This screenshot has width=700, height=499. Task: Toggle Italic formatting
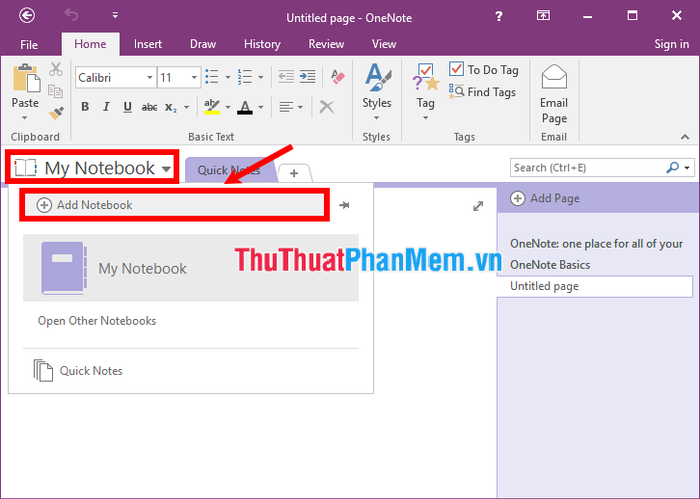[x=106, y=107]
